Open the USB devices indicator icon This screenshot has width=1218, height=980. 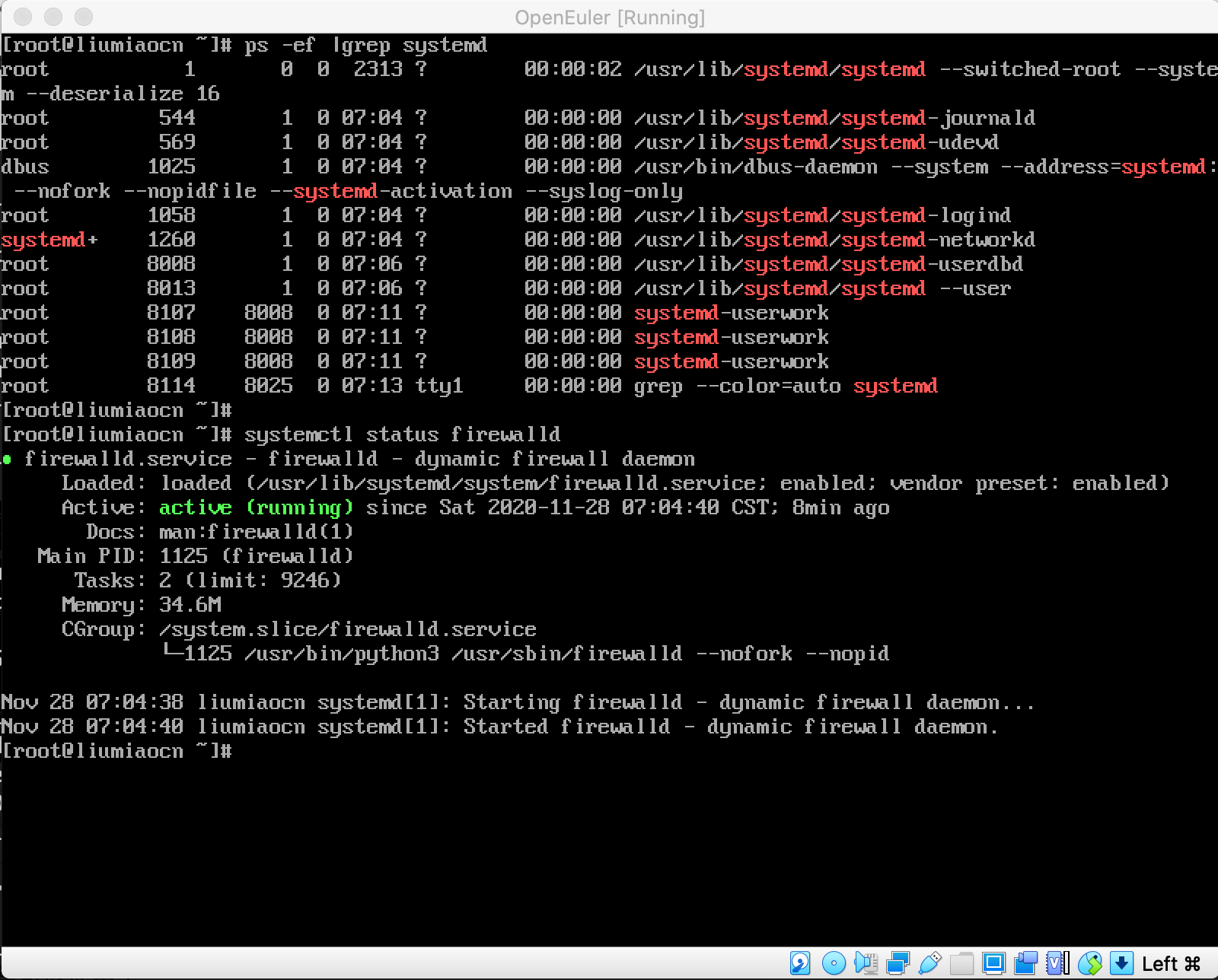[x=929, y=963]
